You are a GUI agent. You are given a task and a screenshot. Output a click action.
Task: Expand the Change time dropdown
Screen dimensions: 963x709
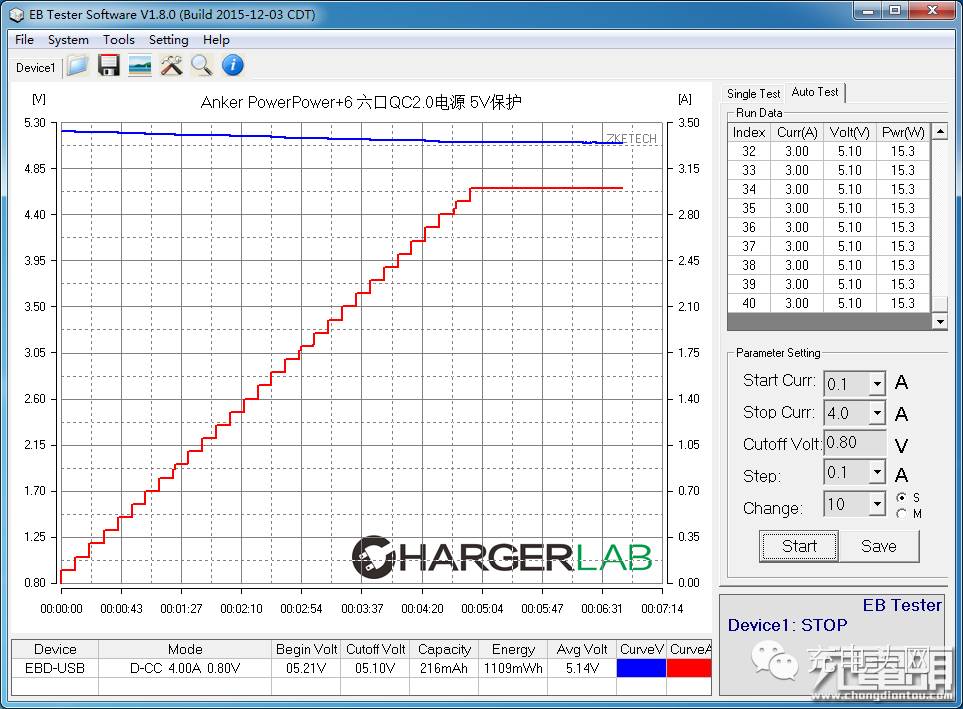(x=877, y=504)
